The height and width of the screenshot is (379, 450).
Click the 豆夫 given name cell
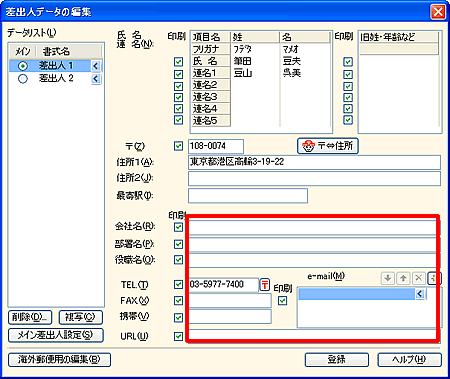tap(305, 61)
